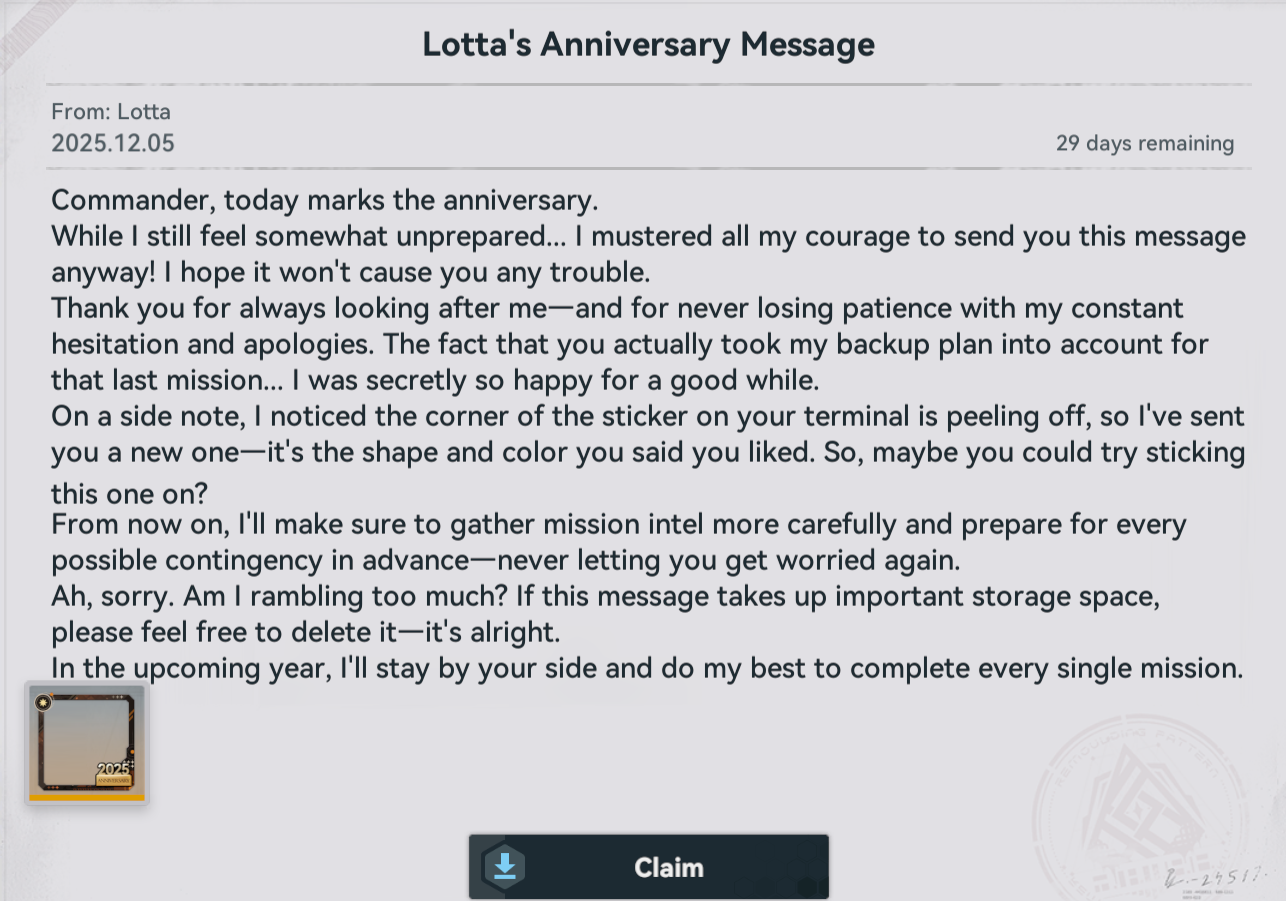Click the "Commander, today marks the anniversary" line

pos(325,200)
